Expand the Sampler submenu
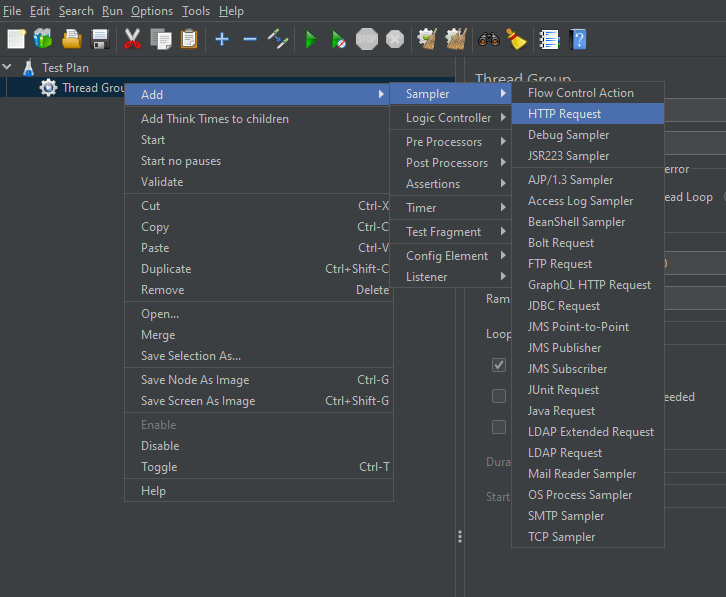The width and height of the screenshot is (726, 597). [x=451, y=94]
